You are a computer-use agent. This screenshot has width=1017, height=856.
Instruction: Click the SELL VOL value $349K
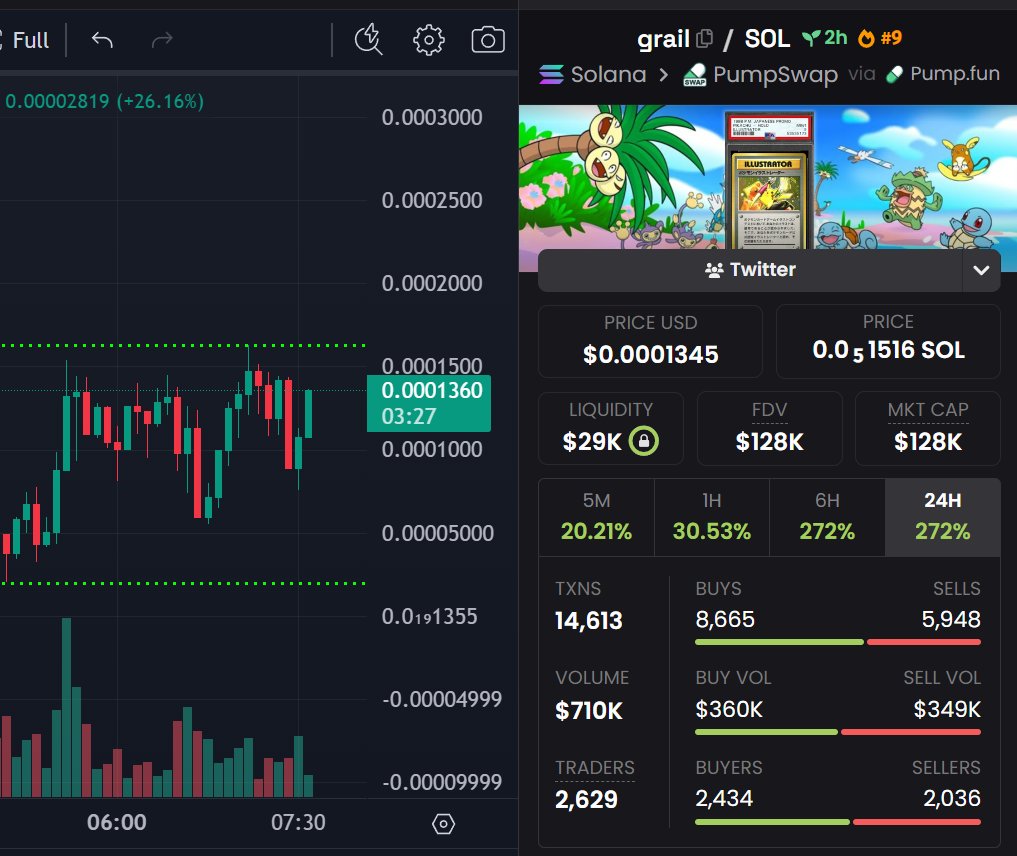tap(947, 709)
